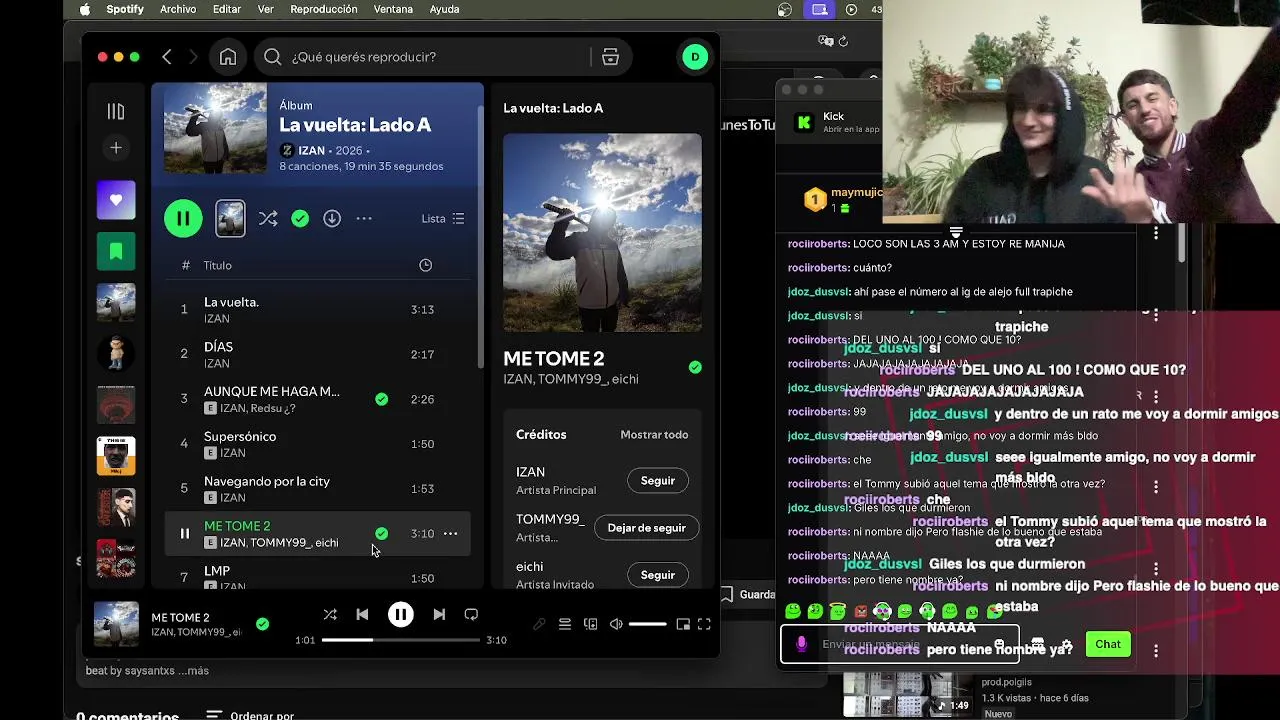1280x720 pixels.
Task: Mute the Spotify volume
Action: pos(616,624)
